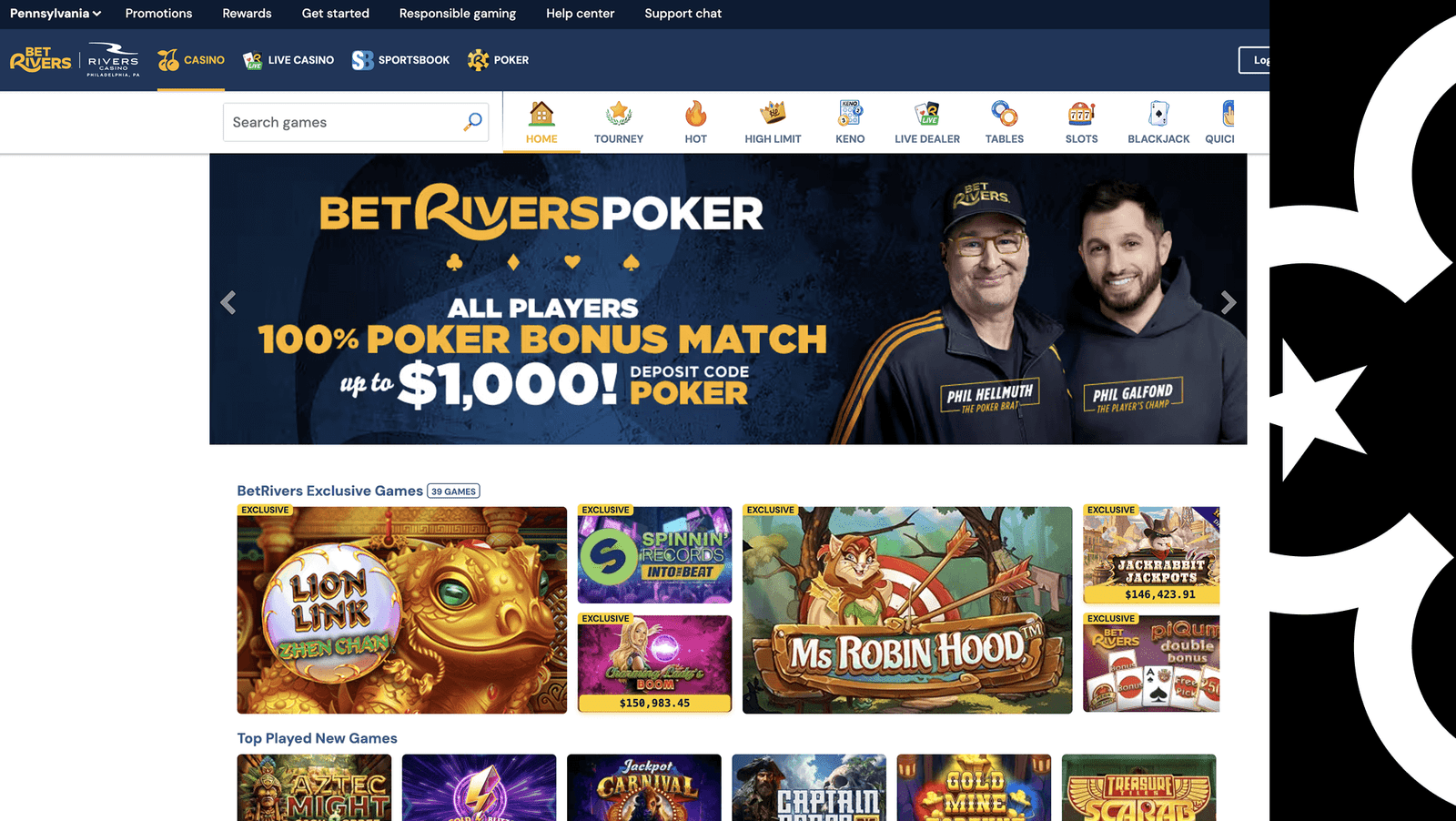Screen dimensions: 1456x821
Task: Select the Keno category icon
Action: (x=850, y=114)
